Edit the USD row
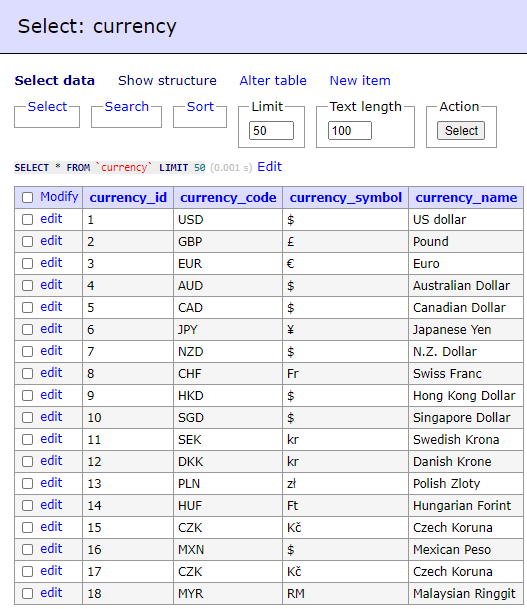527x609 pixels. coord(51,219)
